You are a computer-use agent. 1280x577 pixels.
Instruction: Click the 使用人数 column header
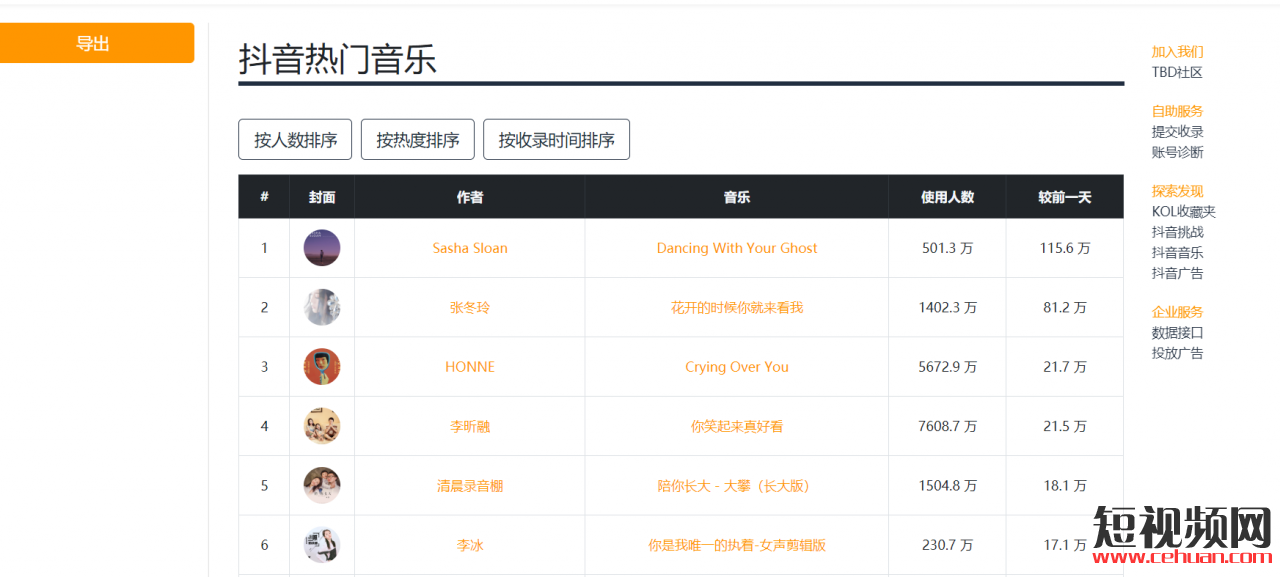(947, 197)
